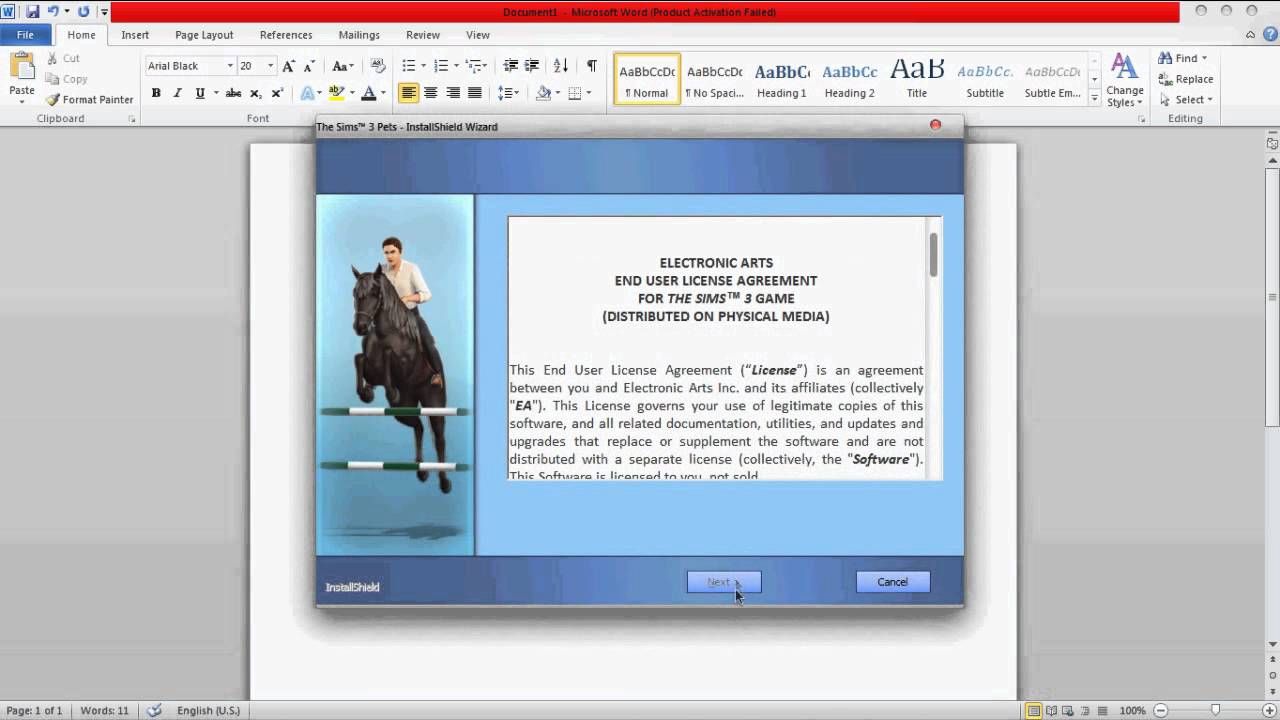Zoom out with the minus button

click(1159, 711)
